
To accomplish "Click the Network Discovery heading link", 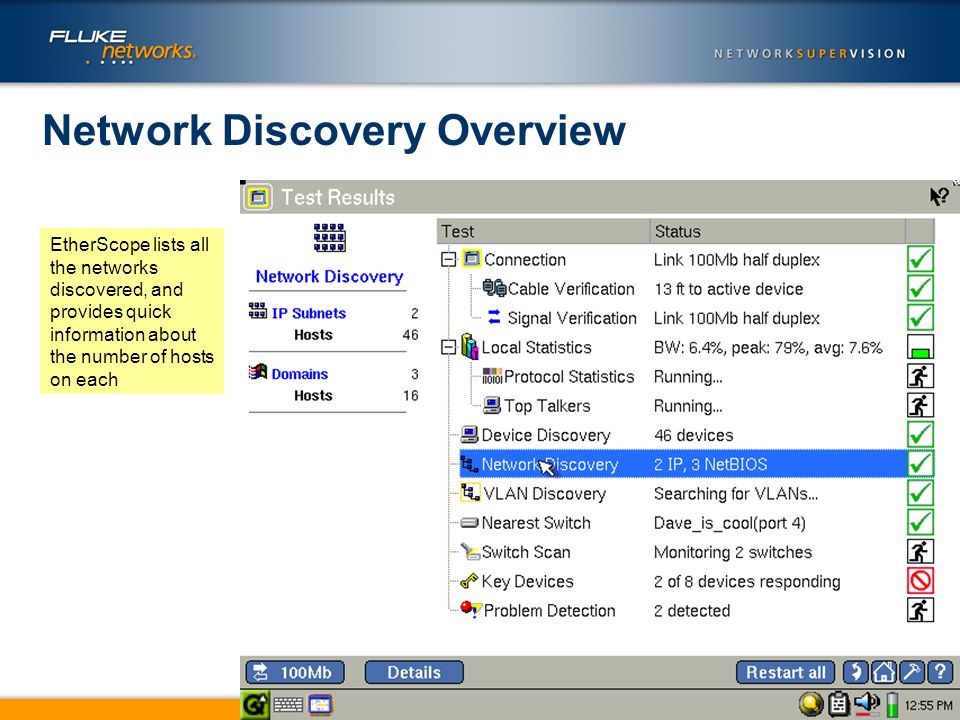I will coord(329,277).
